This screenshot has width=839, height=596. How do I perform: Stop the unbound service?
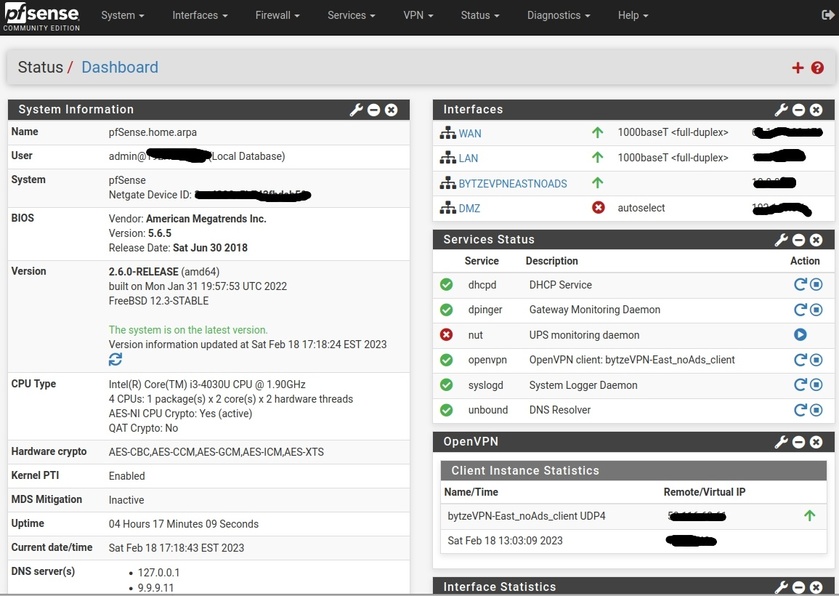(816, 410)
